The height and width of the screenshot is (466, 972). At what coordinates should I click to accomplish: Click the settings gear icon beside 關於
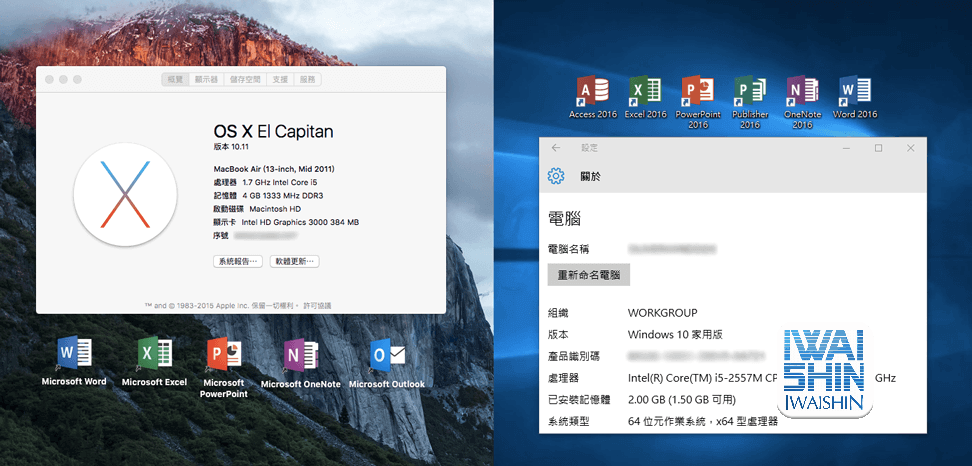[556, 177]
